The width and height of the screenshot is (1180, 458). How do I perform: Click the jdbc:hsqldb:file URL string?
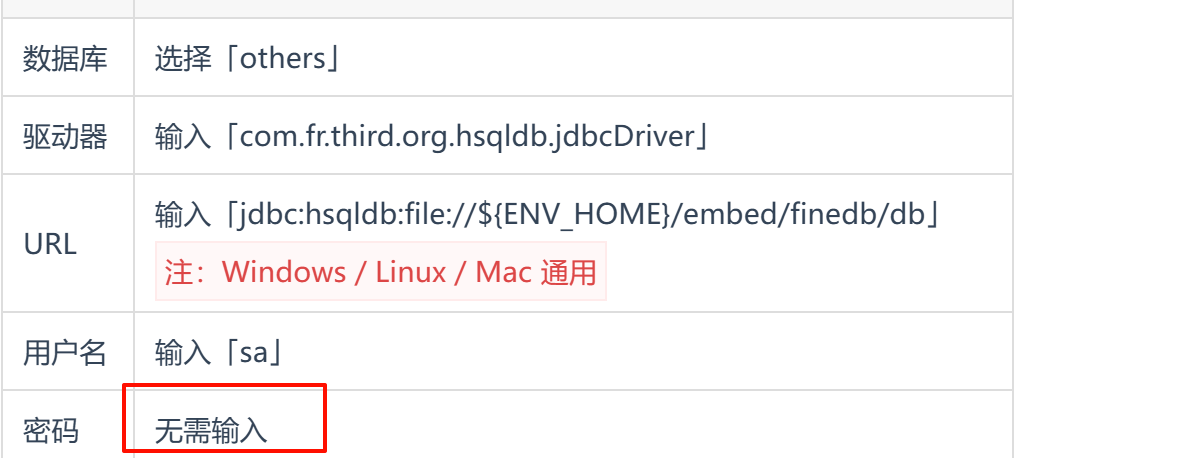pos(582,215)
